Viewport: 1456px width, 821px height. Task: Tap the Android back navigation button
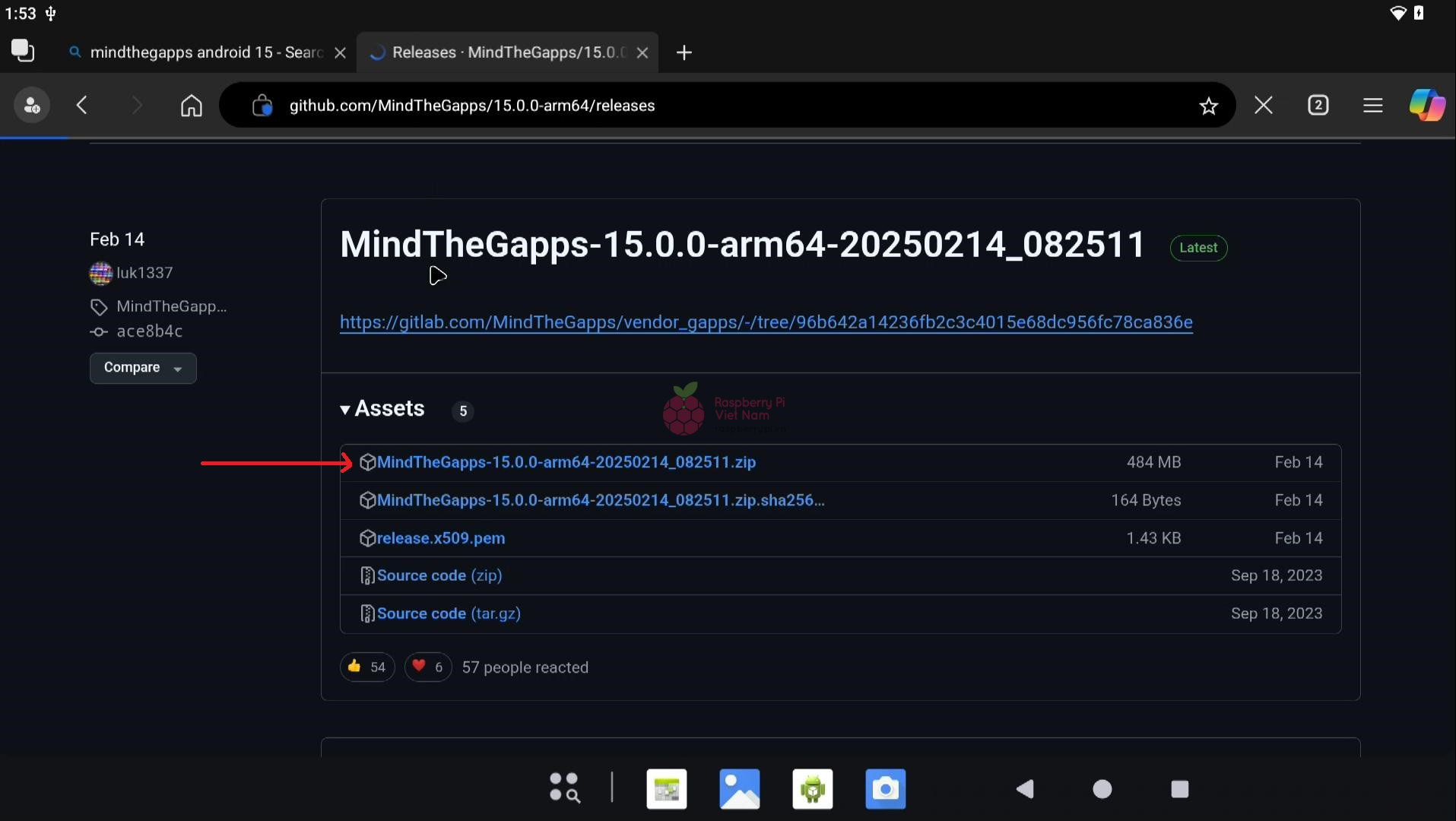[1025, 789]
